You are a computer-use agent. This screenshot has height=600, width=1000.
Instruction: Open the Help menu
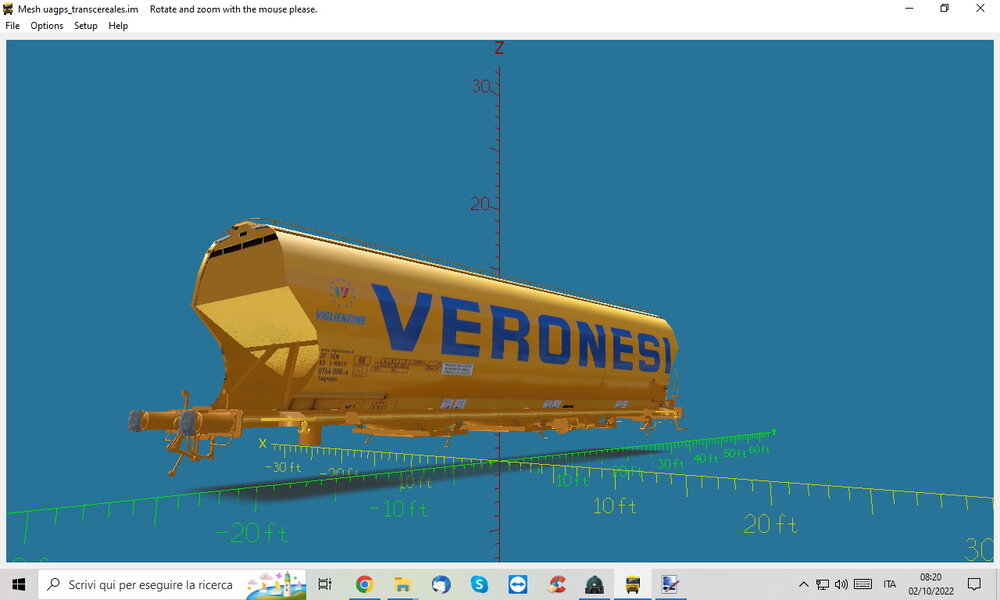(118, 26)
